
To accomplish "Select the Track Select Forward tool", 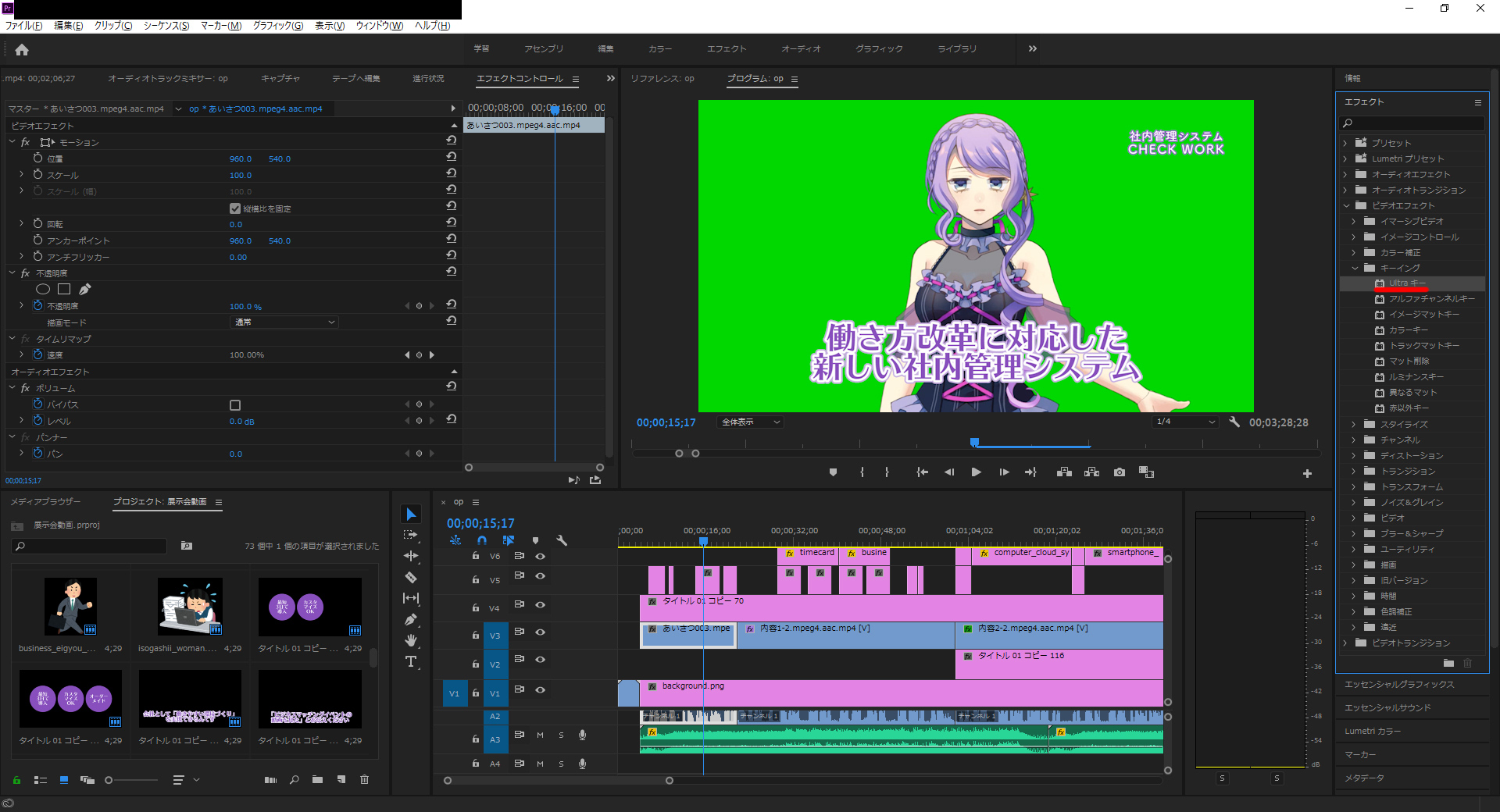I will (x=411, y=535).
